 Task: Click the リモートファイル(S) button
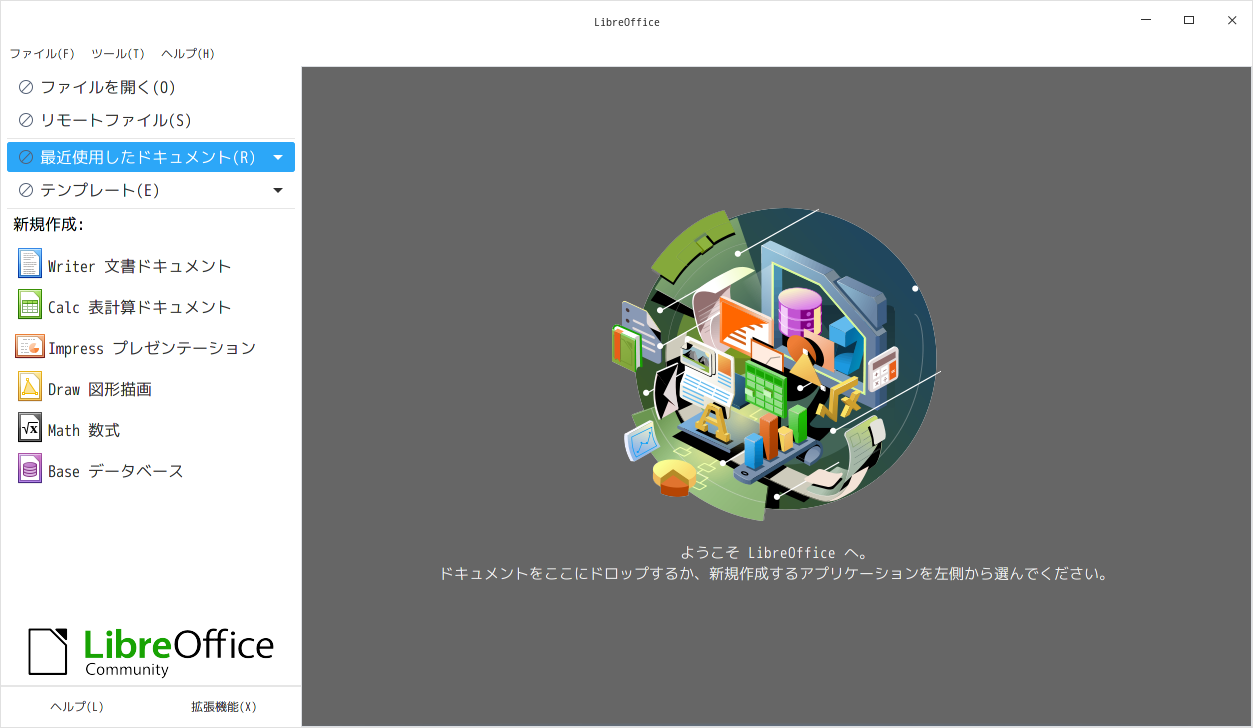(x=151, y=121)
